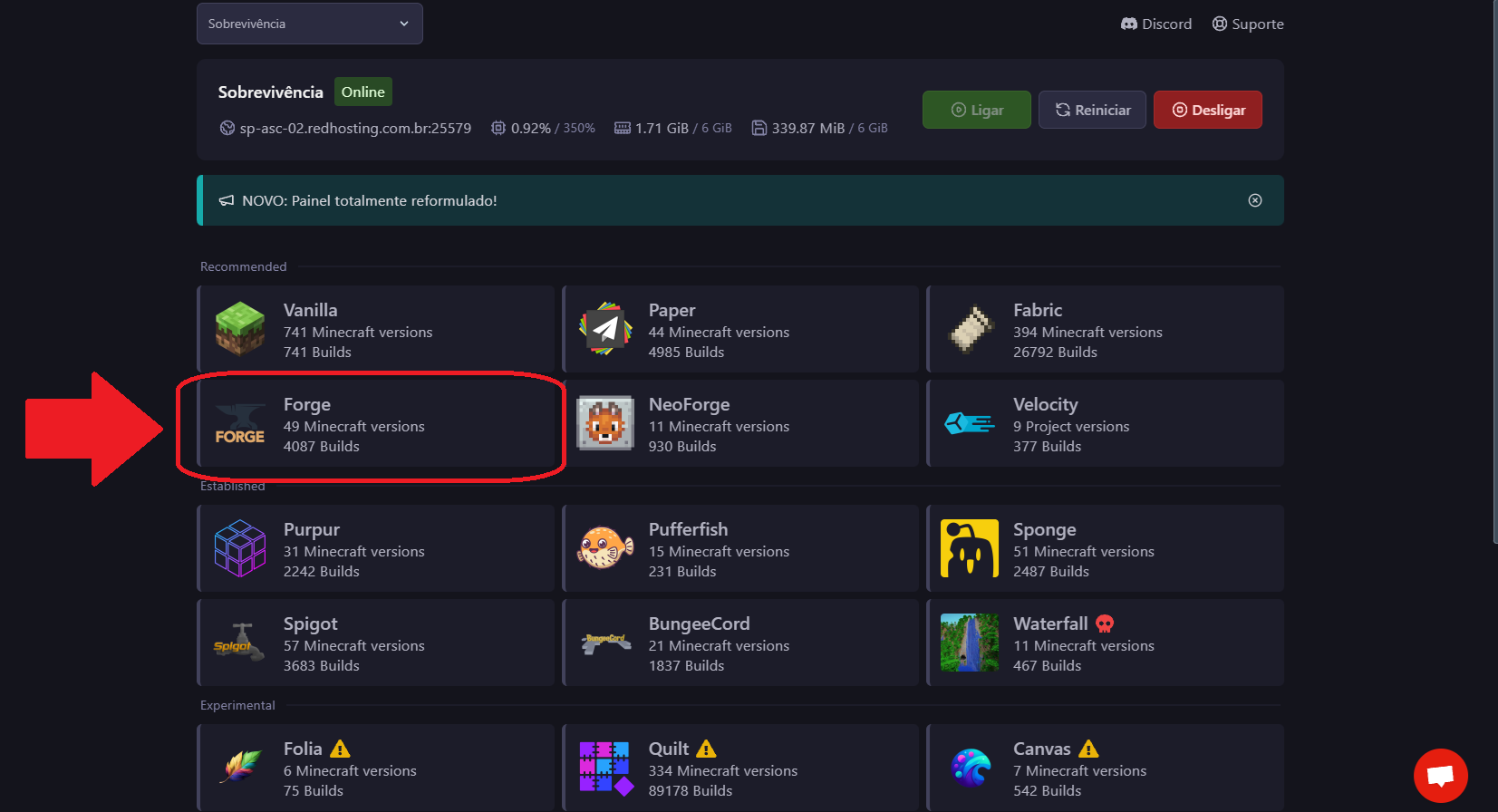Click the Online status badge

coord(363,92)
